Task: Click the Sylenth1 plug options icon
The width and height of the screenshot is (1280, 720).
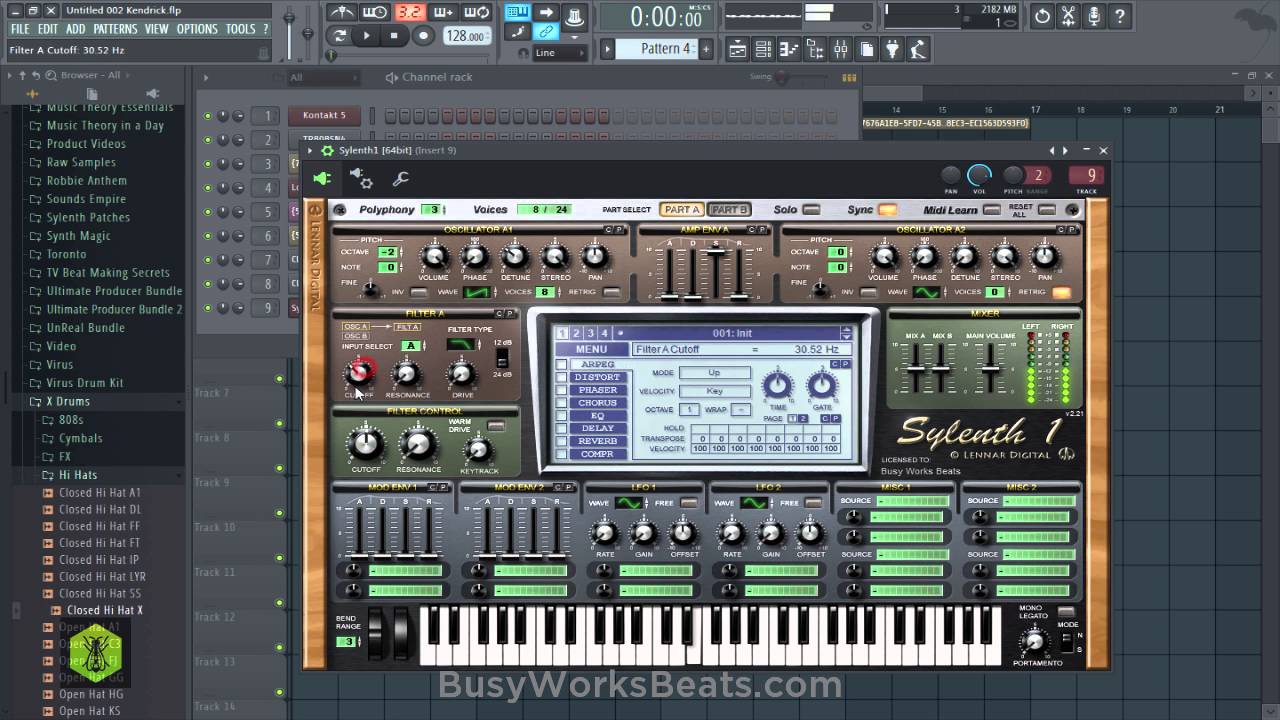Action: (x=322, y=179)
